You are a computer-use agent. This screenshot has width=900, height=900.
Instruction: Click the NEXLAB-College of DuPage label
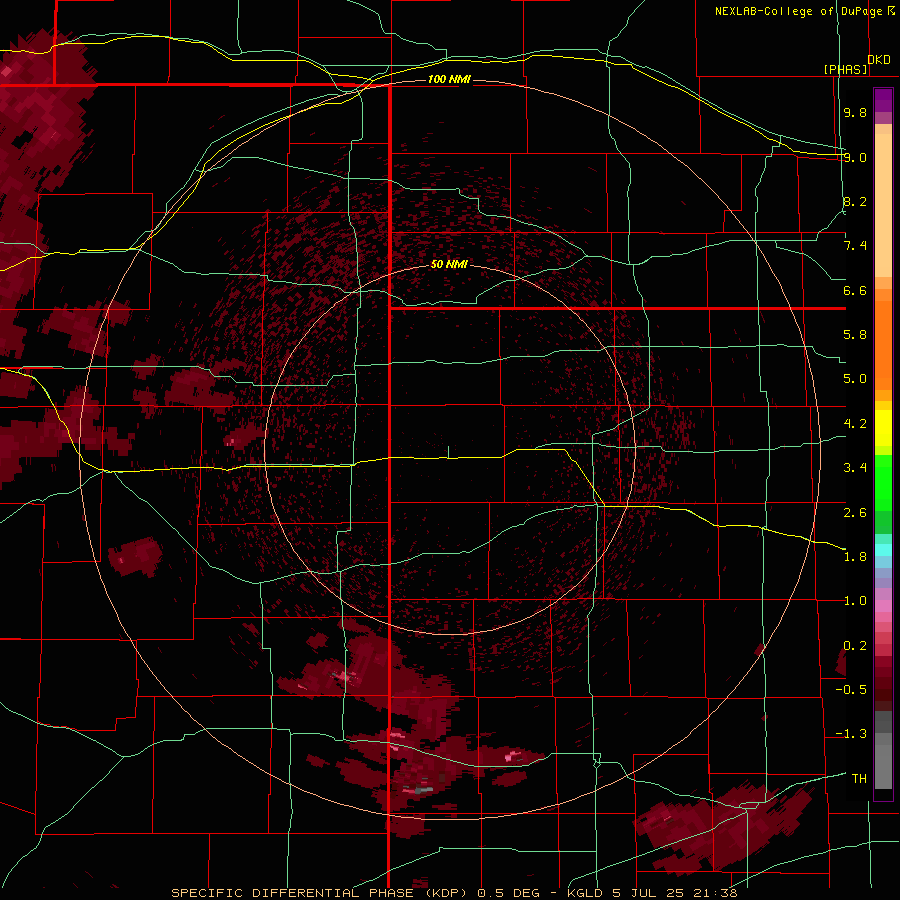798,11
